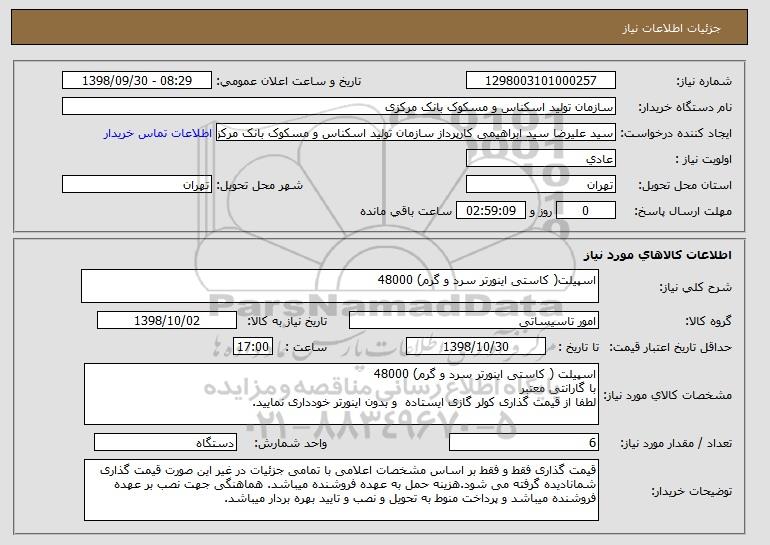The image size is (770, 545).
Task: Click the section heading اطلاعات کالاهای مورد نیاز
Action: (x=658, y=255)
